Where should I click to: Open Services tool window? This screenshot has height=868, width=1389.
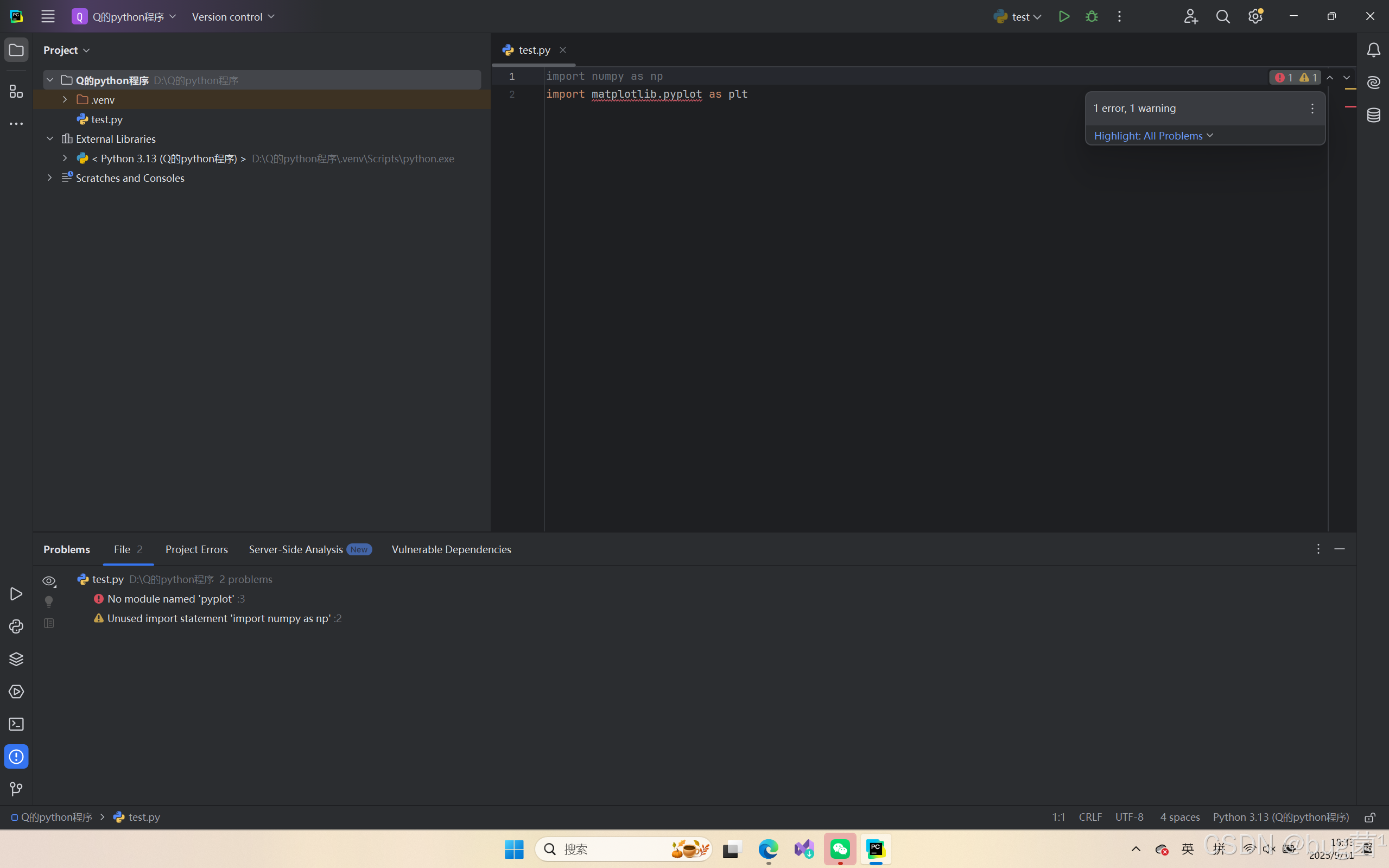pos(16,692)
